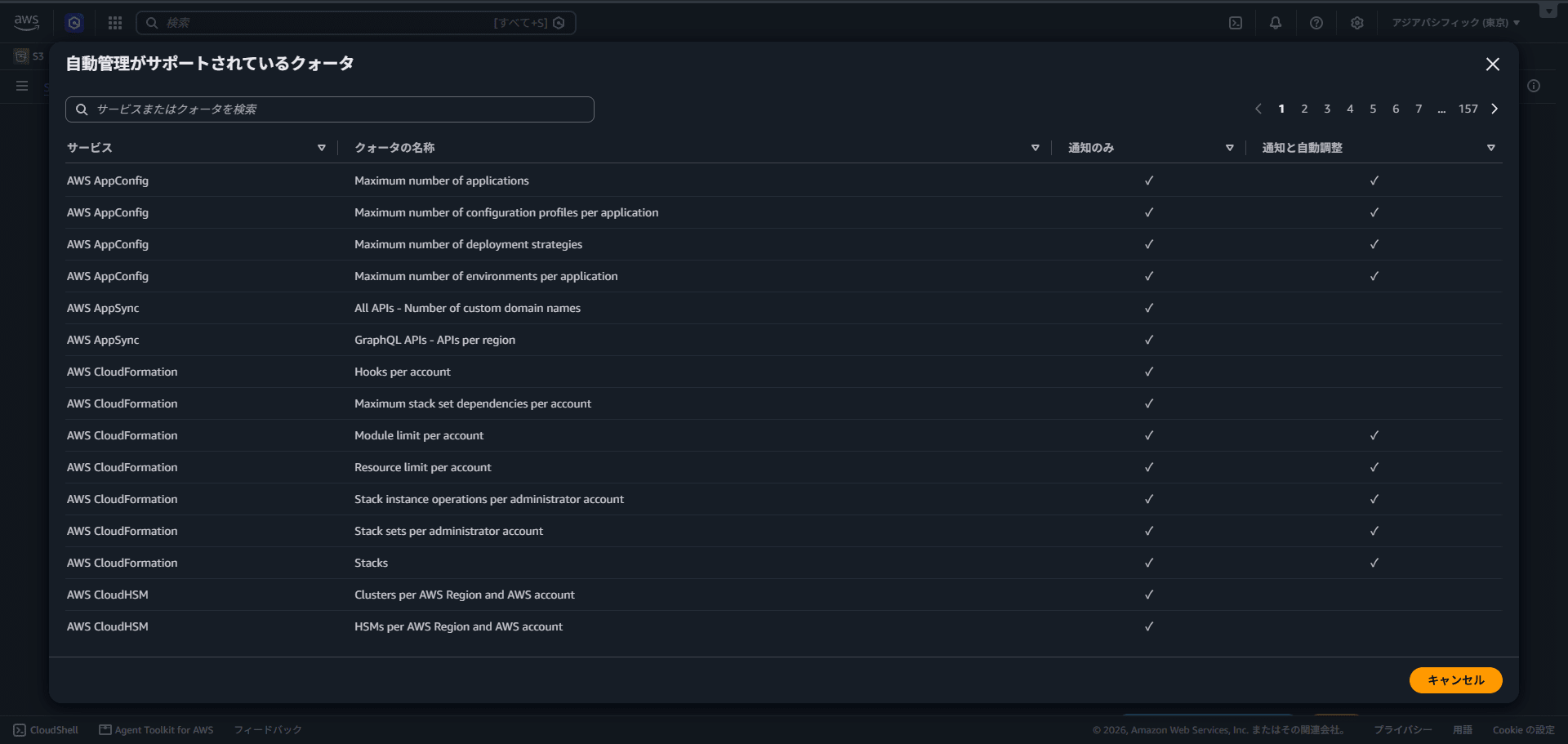Viewport: 1568px width, 744px height.
Task: Go to page 4 of quotas
Action: (1350, 109)
